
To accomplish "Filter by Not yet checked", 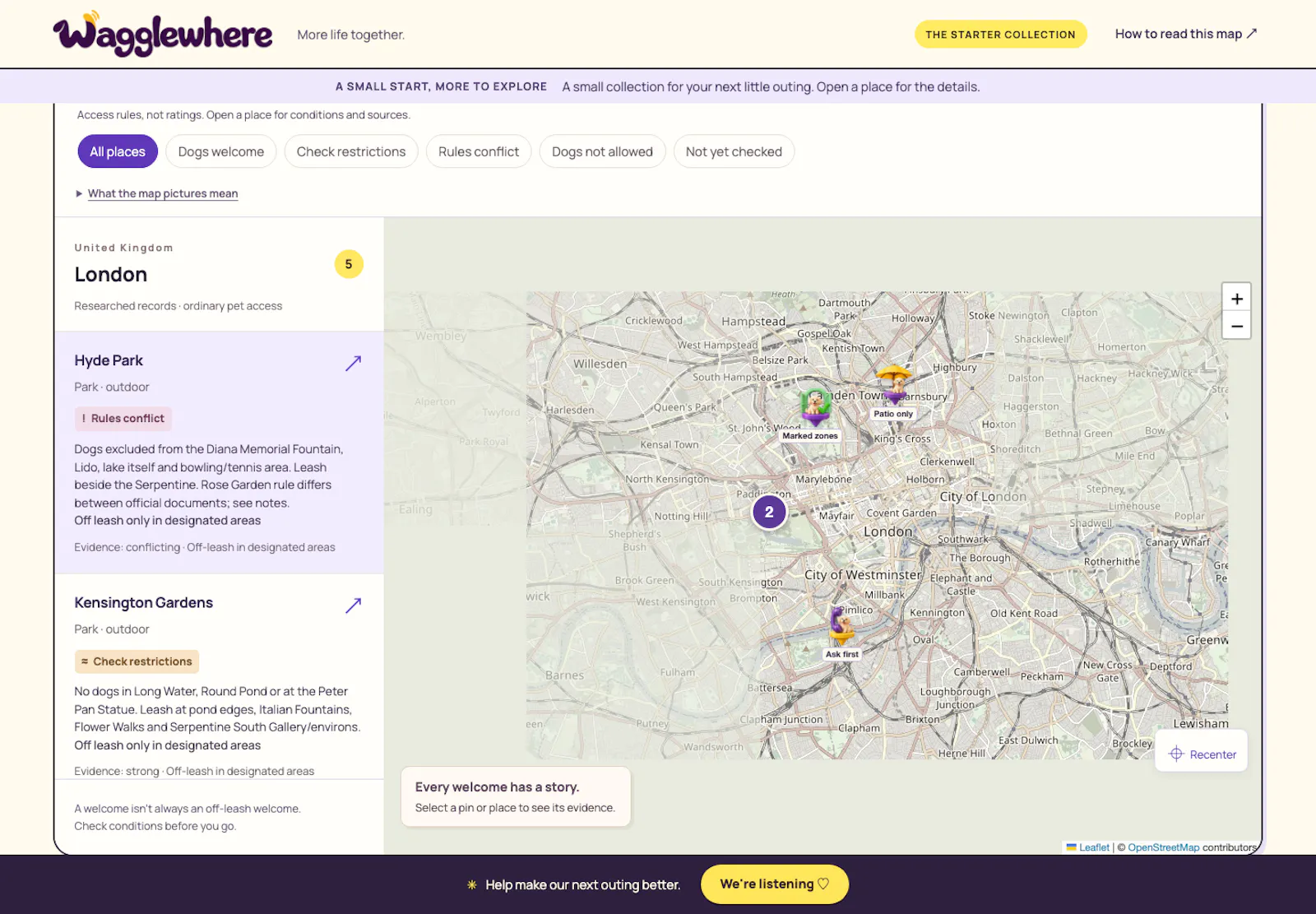I will (734, 151).
